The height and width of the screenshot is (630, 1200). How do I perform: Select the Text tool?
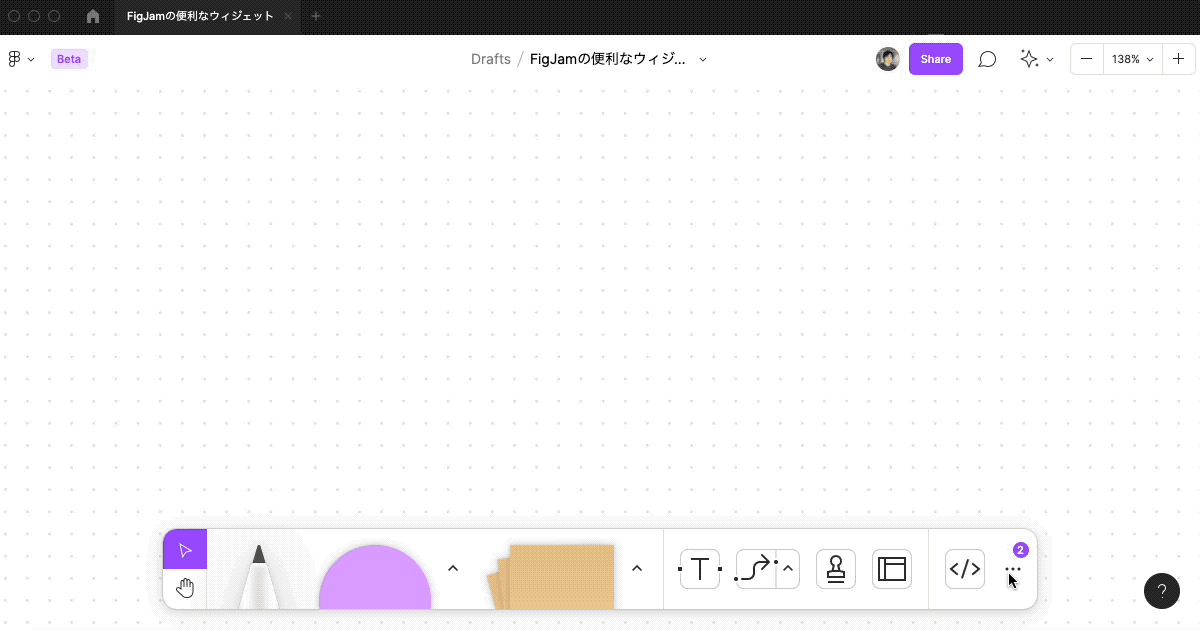coord(699,568)
